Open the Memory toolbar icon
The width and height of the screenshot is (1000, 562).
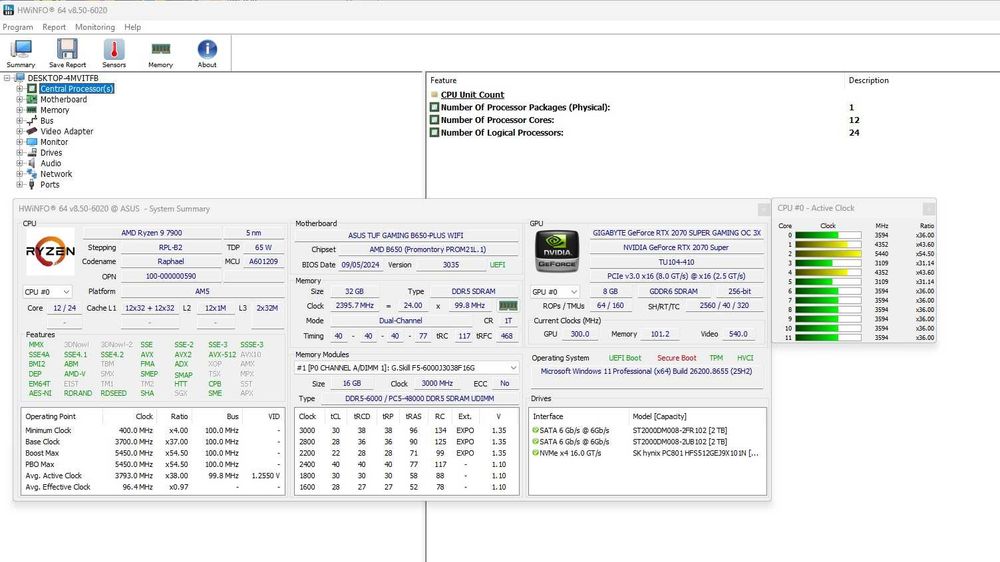pos(161,49)
